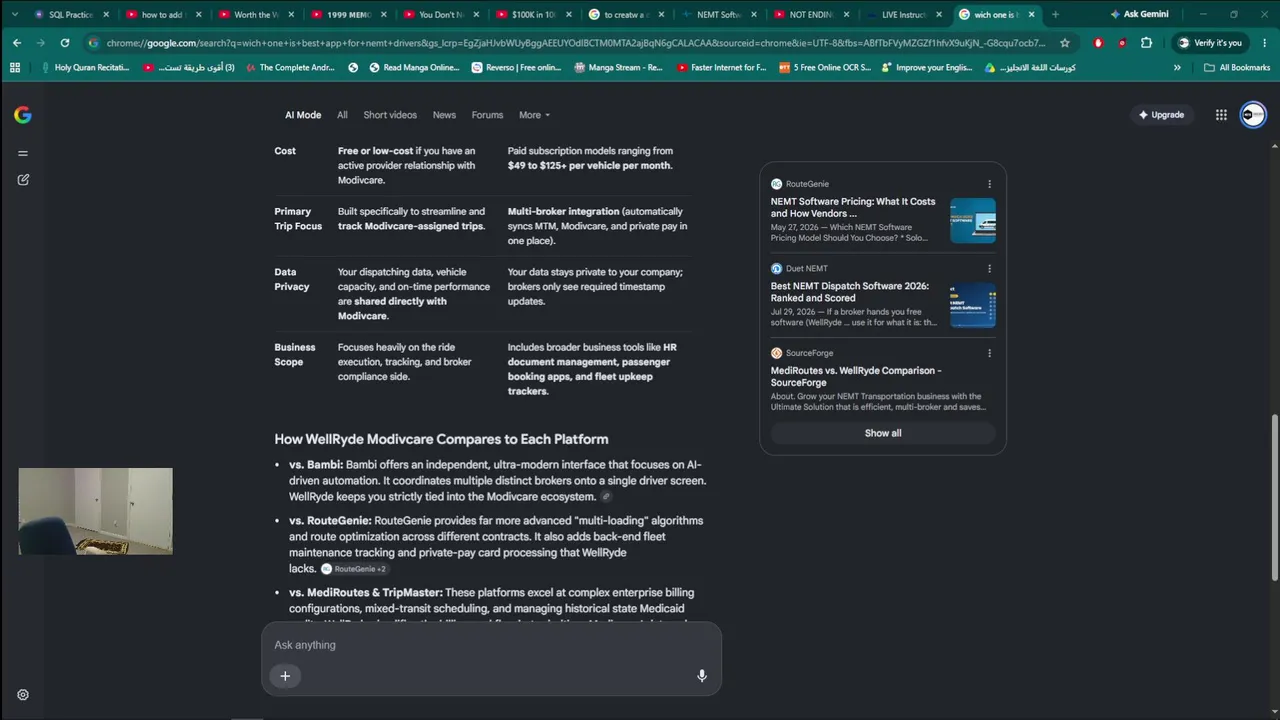
Task: Open the settings gear in the sidebar
Action: [23, 695]
